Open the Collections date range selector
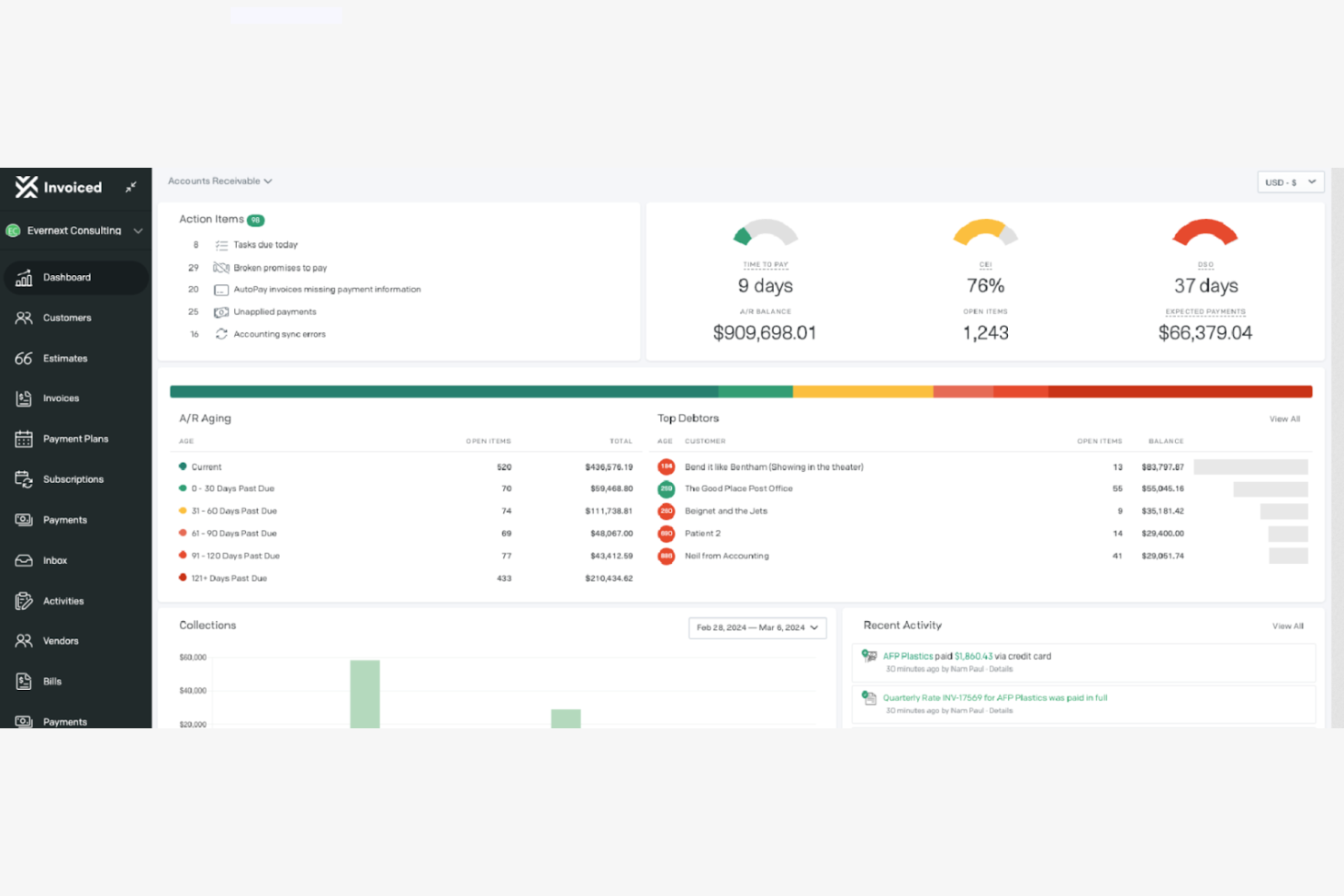The width and height of the screenshot is (1344, 896). point(757,627)
